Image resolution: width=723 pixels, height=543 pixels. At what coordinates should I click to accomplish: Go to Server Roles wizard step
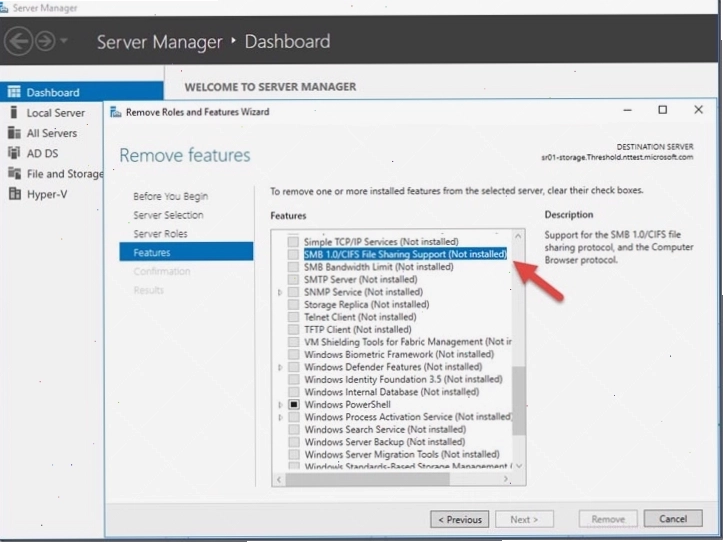pos(160,234)
